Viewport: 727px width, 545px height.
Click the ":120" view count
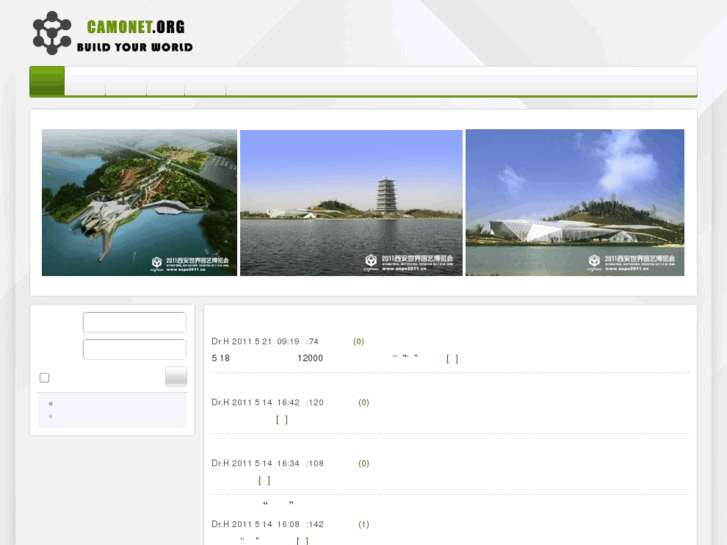pos(315,402)
